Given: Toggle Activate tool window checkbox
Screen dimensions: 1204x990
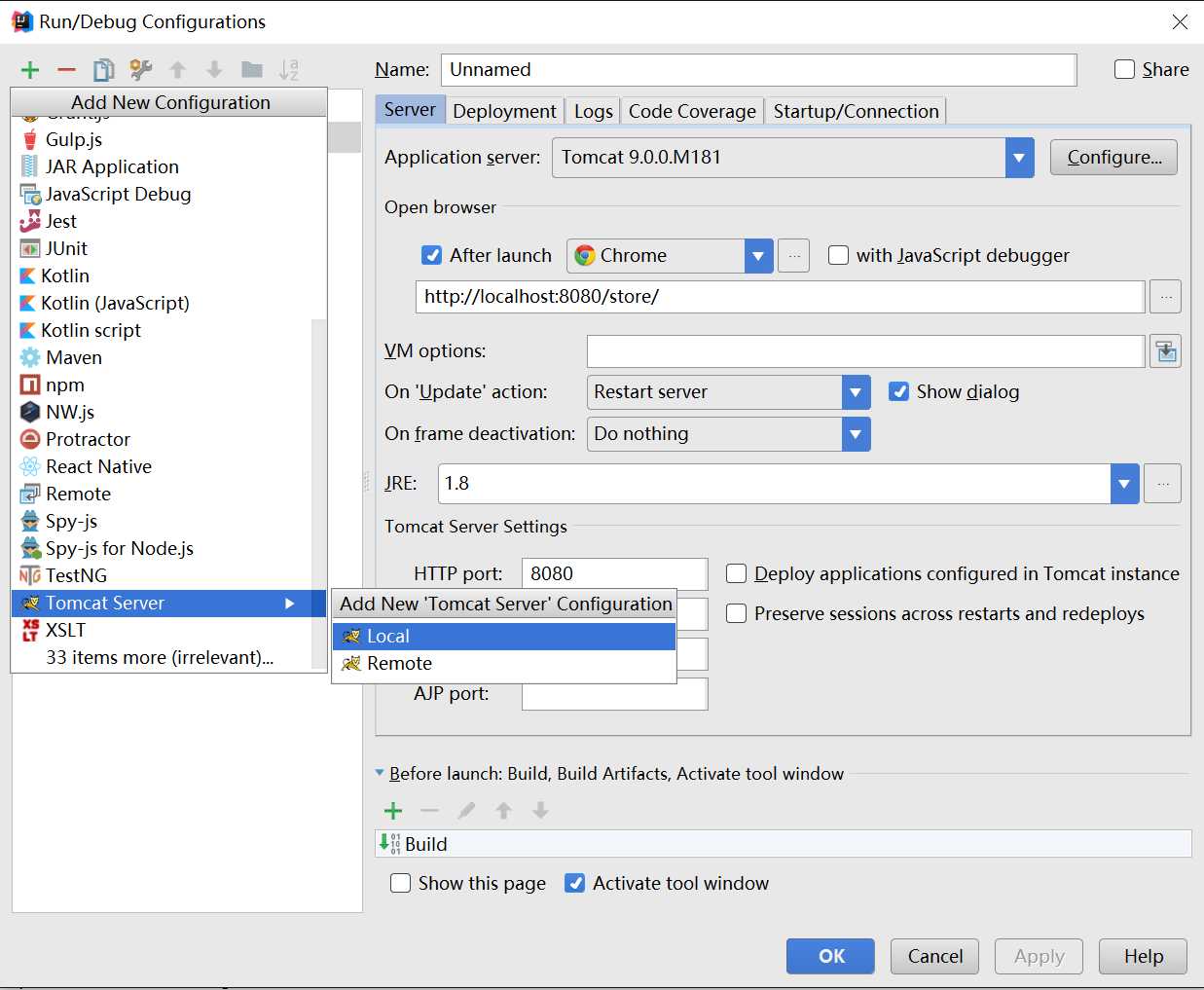Looking at the screenshot, I should click(x=575, y=883).
